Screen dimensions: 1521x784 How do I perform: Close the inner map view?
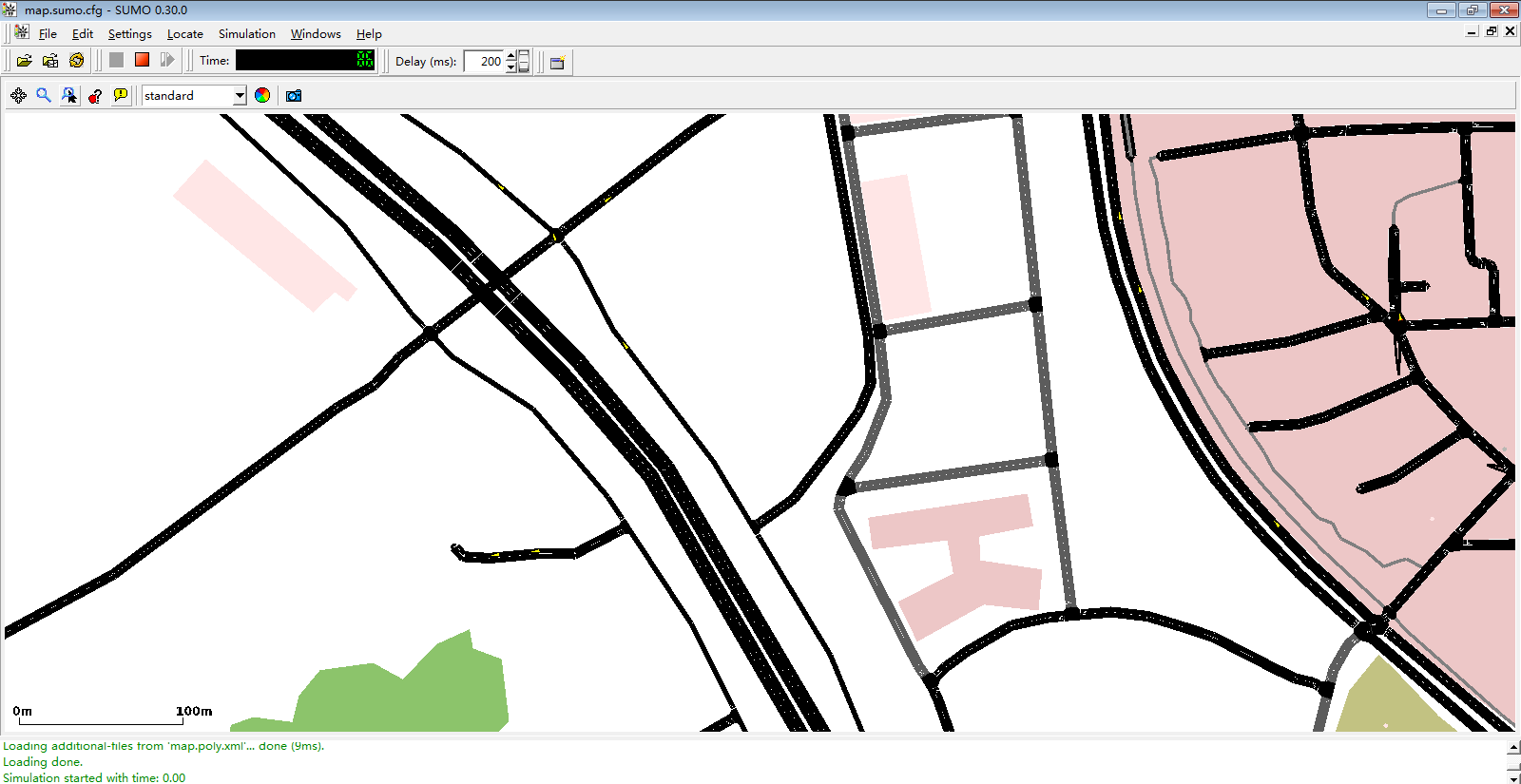[1510, 31]
